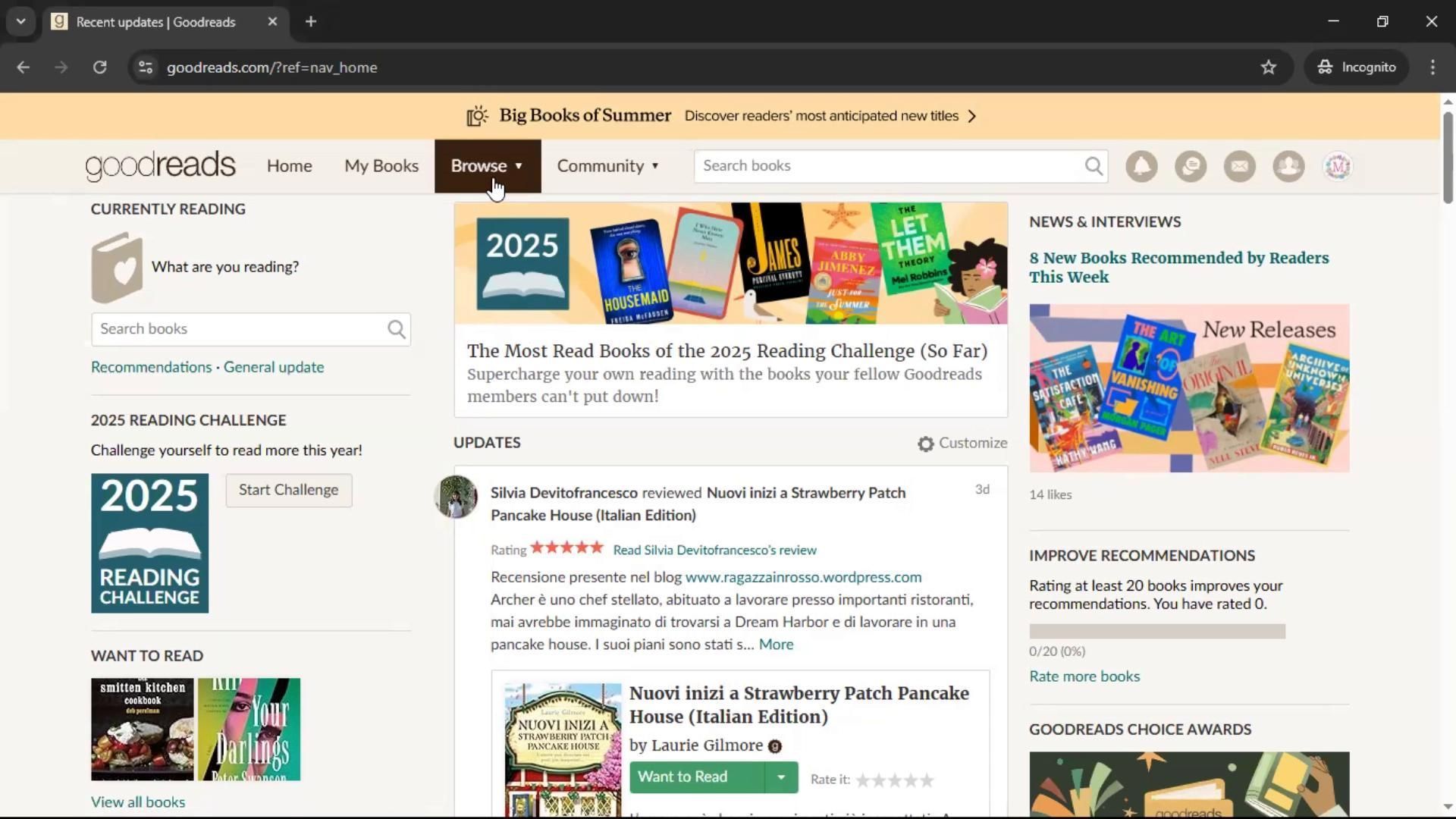Bookmark this page with star icon
Screen dimensions: 1456x819
1269,67
